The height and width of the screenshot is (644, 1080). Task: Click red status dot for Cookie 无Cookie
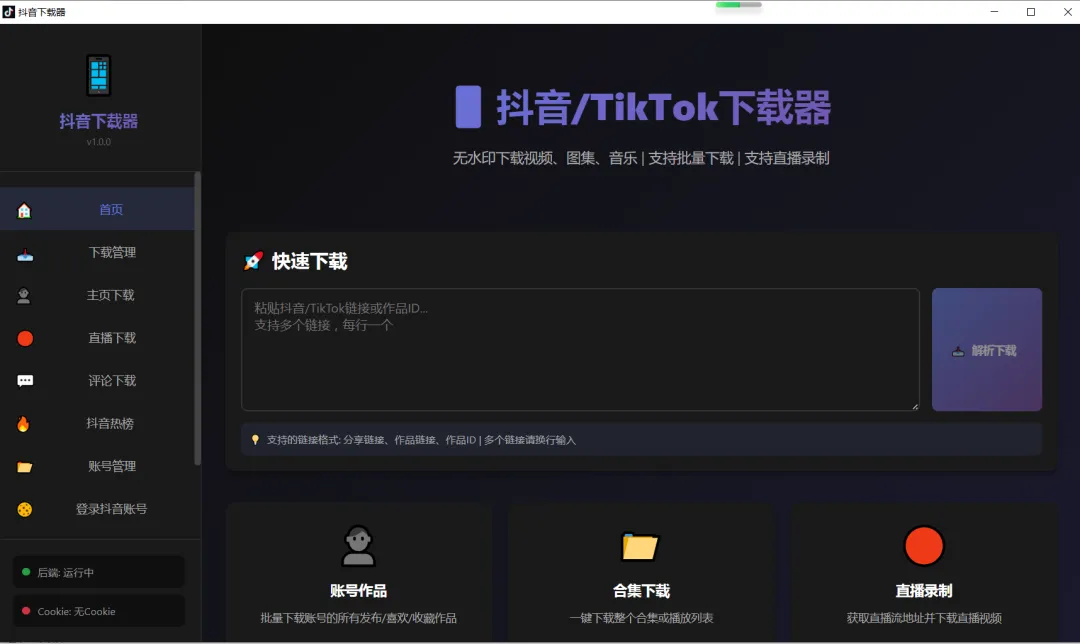[26, 611]
